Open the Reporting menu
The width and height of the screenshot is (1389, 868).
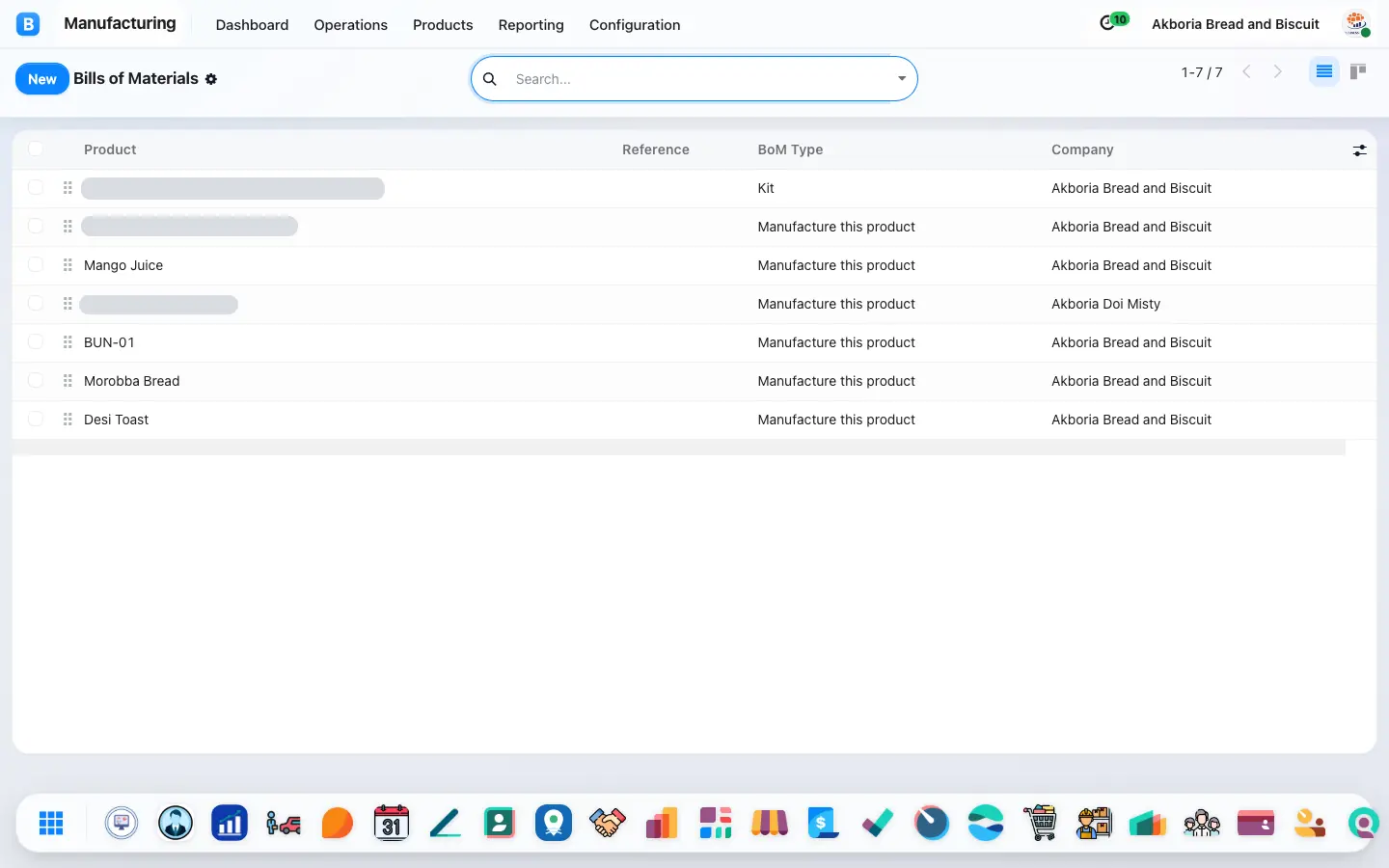[x=531, y=25]
